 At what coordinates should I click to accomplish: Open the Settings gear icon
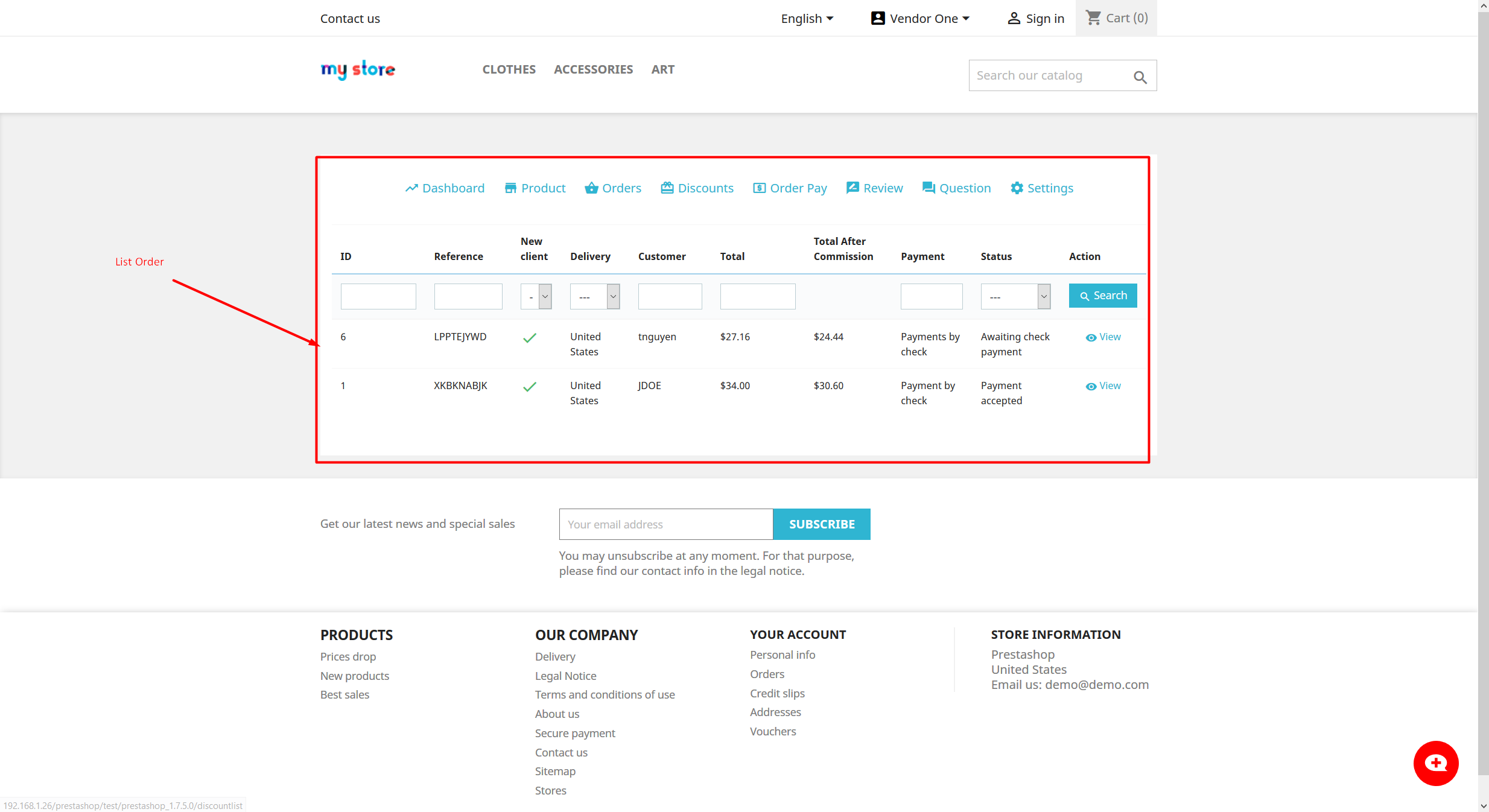1017,187
